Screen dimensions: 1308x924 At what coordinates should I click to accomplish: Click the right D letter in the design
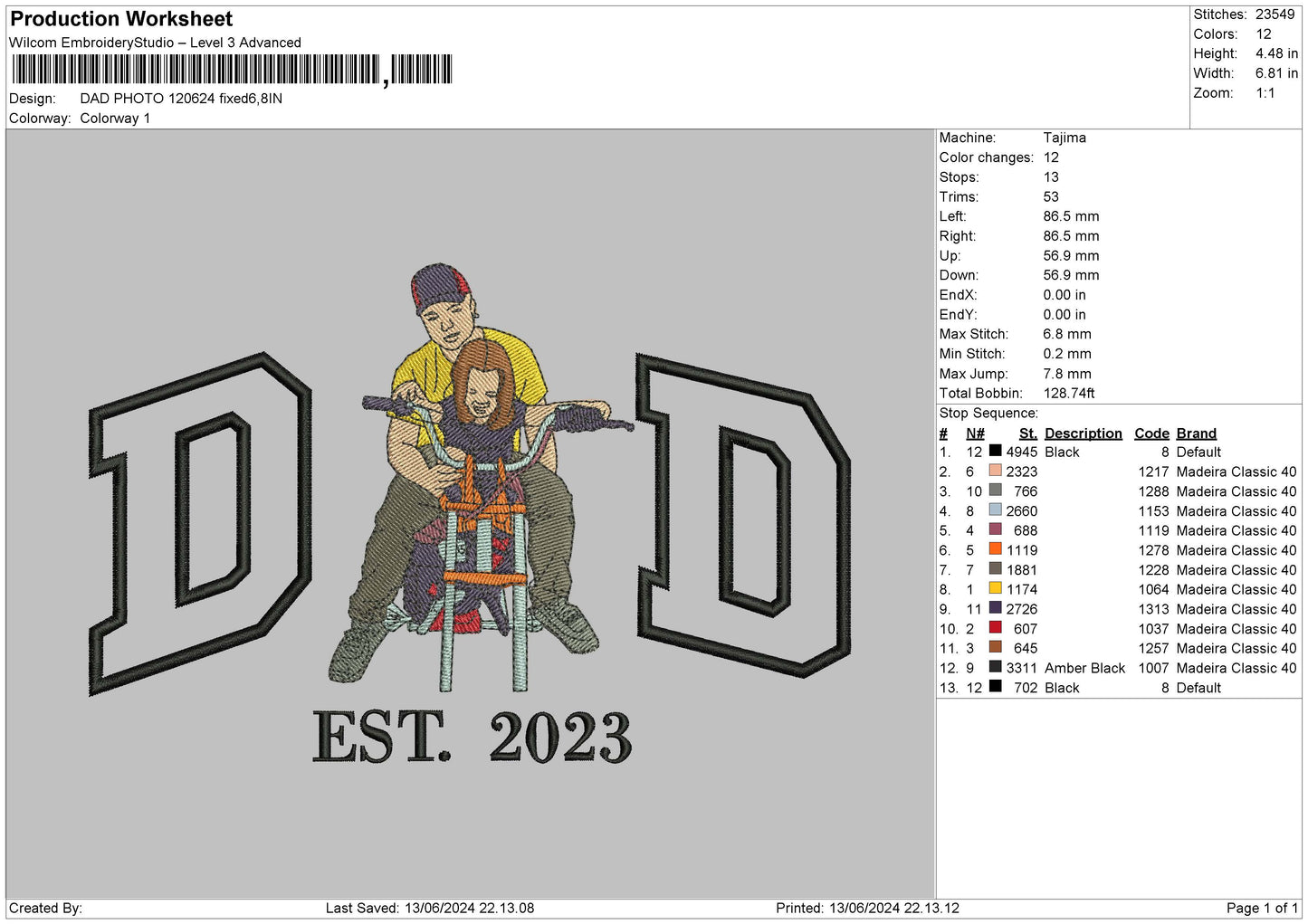[x=743, y=515]
